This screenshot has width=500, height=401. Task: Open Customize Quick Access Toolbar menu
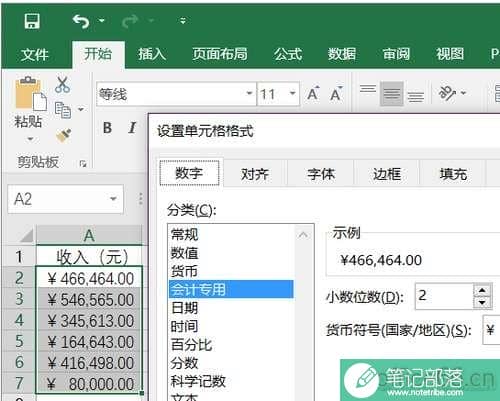[183, 21]
